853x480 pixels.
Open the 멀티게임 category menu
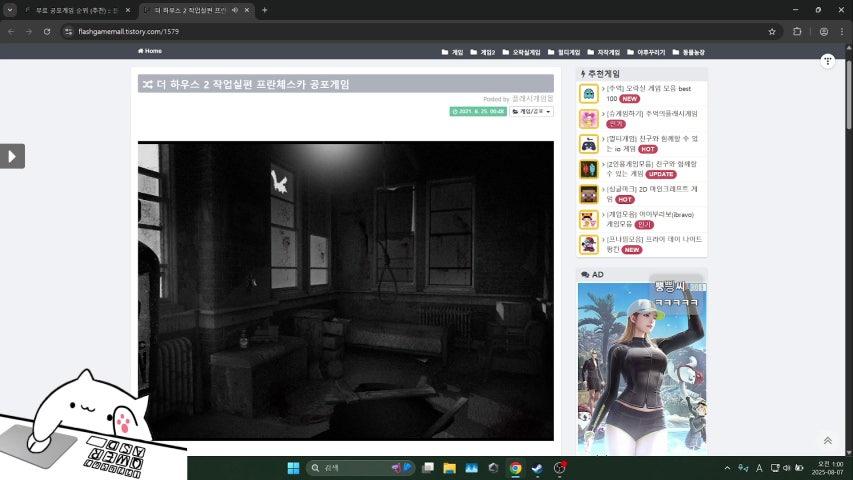pos(564,52)
